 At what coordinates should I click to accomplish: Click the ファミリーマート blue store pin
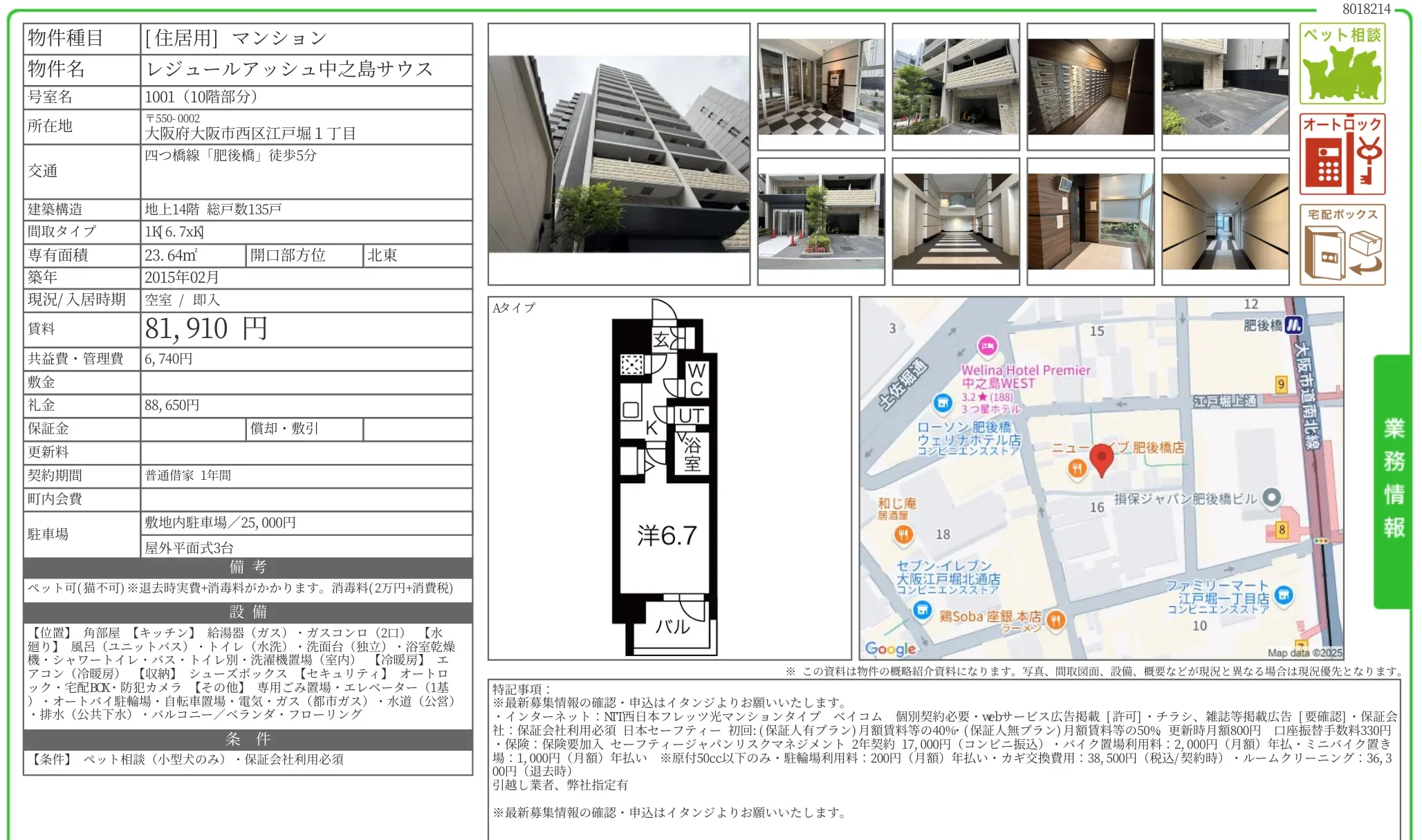point(1283,595)
